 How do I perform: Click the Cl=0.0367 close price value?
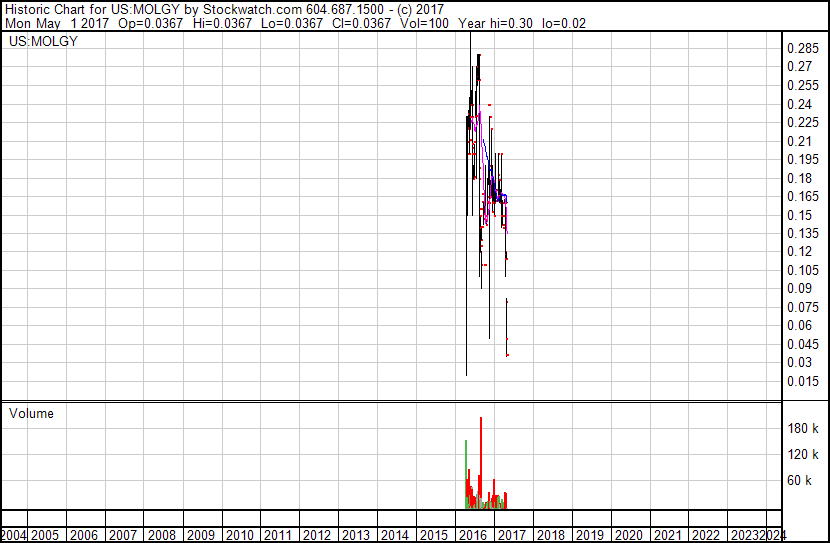[x=362, y=23]
